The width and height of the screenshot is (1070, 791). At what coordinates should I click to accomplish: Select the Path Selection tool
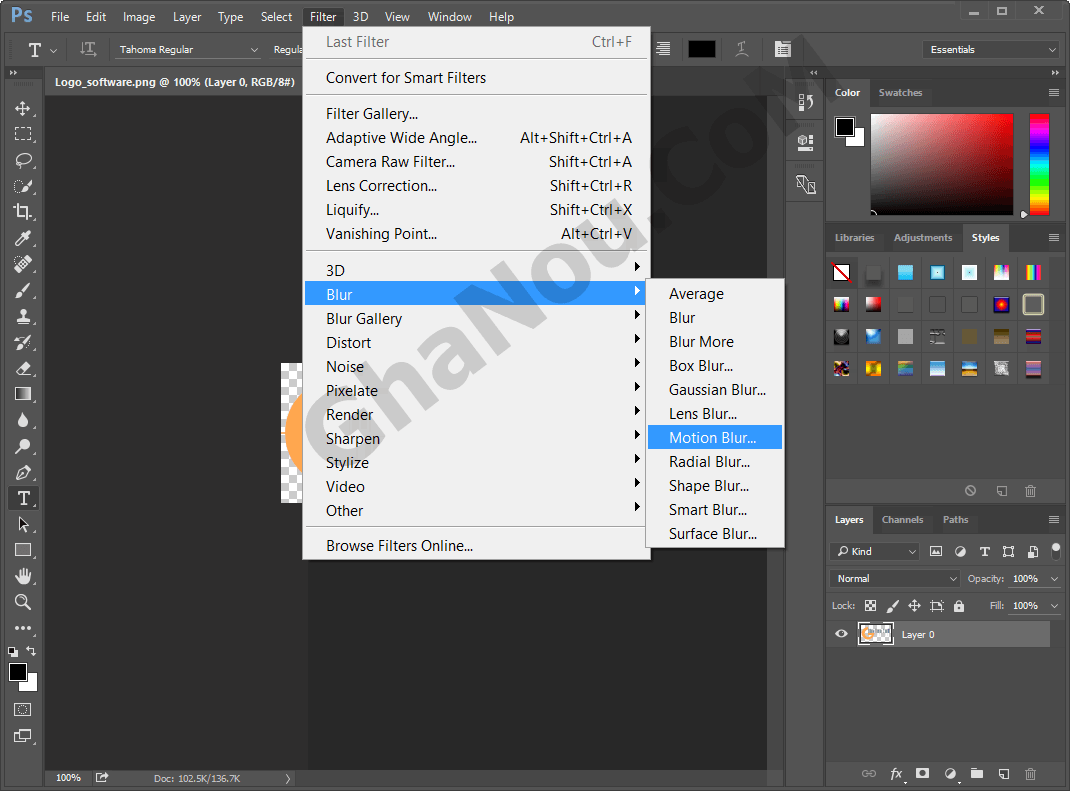[x=23, y=524]
